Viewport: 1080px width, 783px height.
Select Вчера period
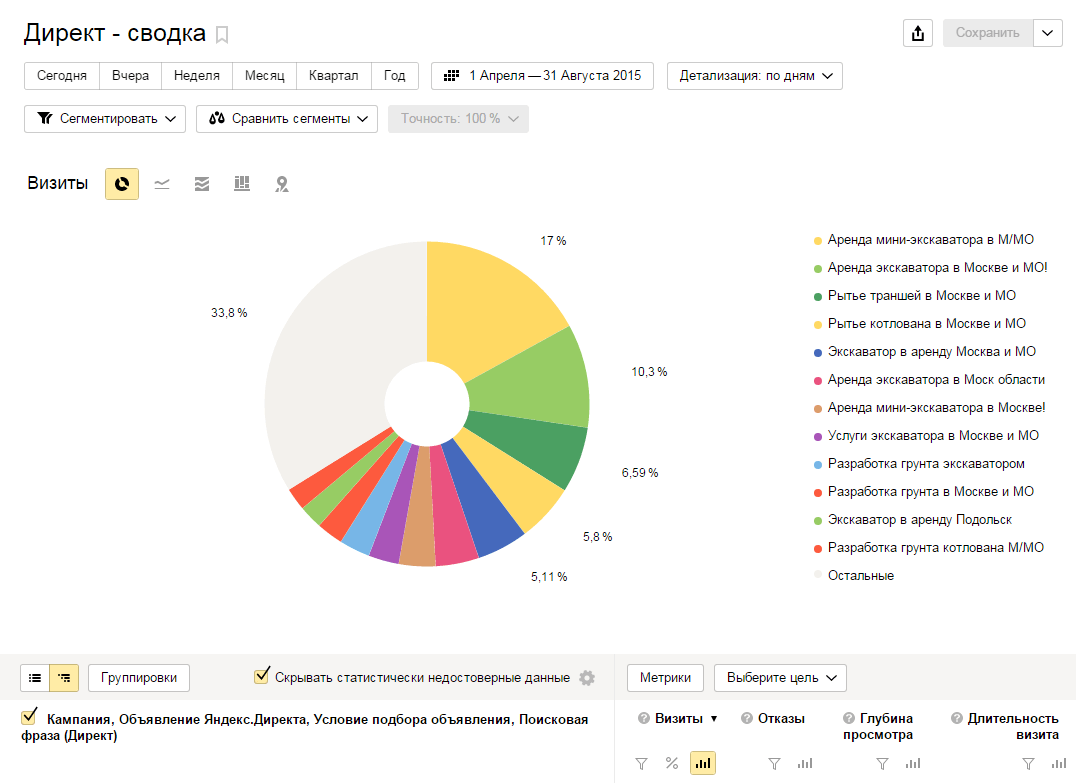pyautogui.click(x=130, y=76)
